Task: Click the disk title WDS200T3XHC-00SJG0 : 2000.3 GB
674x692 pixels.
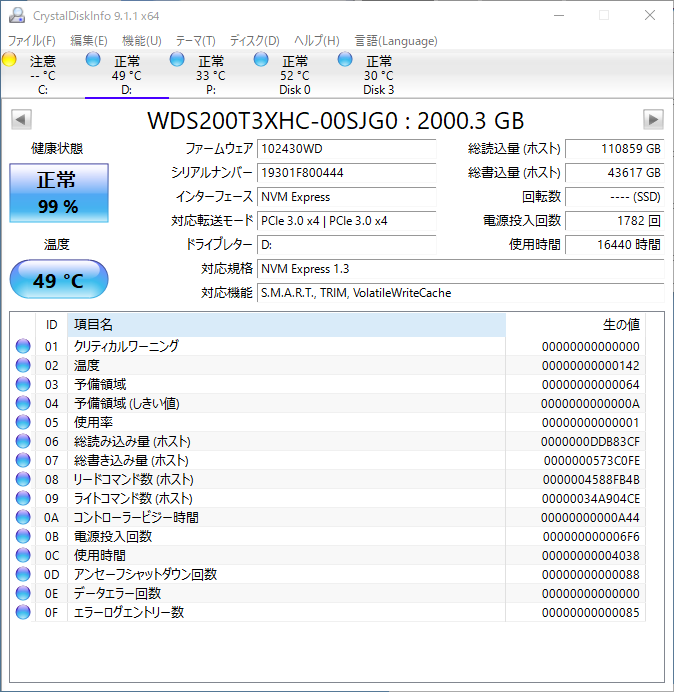Action: click(x=335, y=120)
